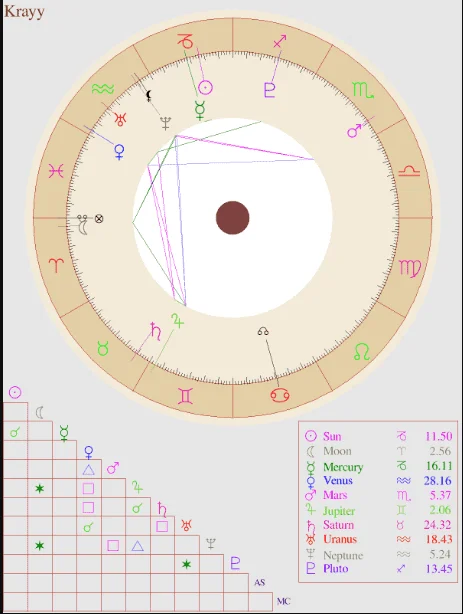
Task: Select the Pisces sign on the zodiac ring
Action: 56,171
